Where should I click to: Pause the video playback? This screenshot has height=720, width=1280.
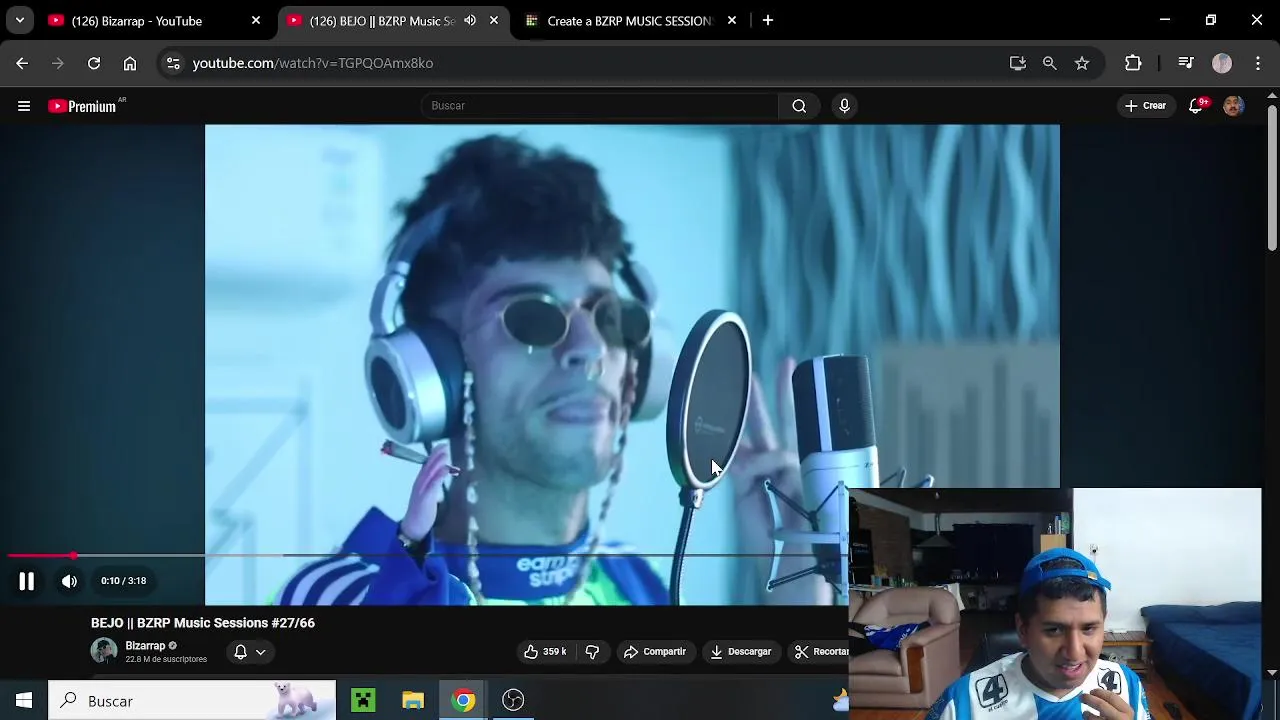26,581
